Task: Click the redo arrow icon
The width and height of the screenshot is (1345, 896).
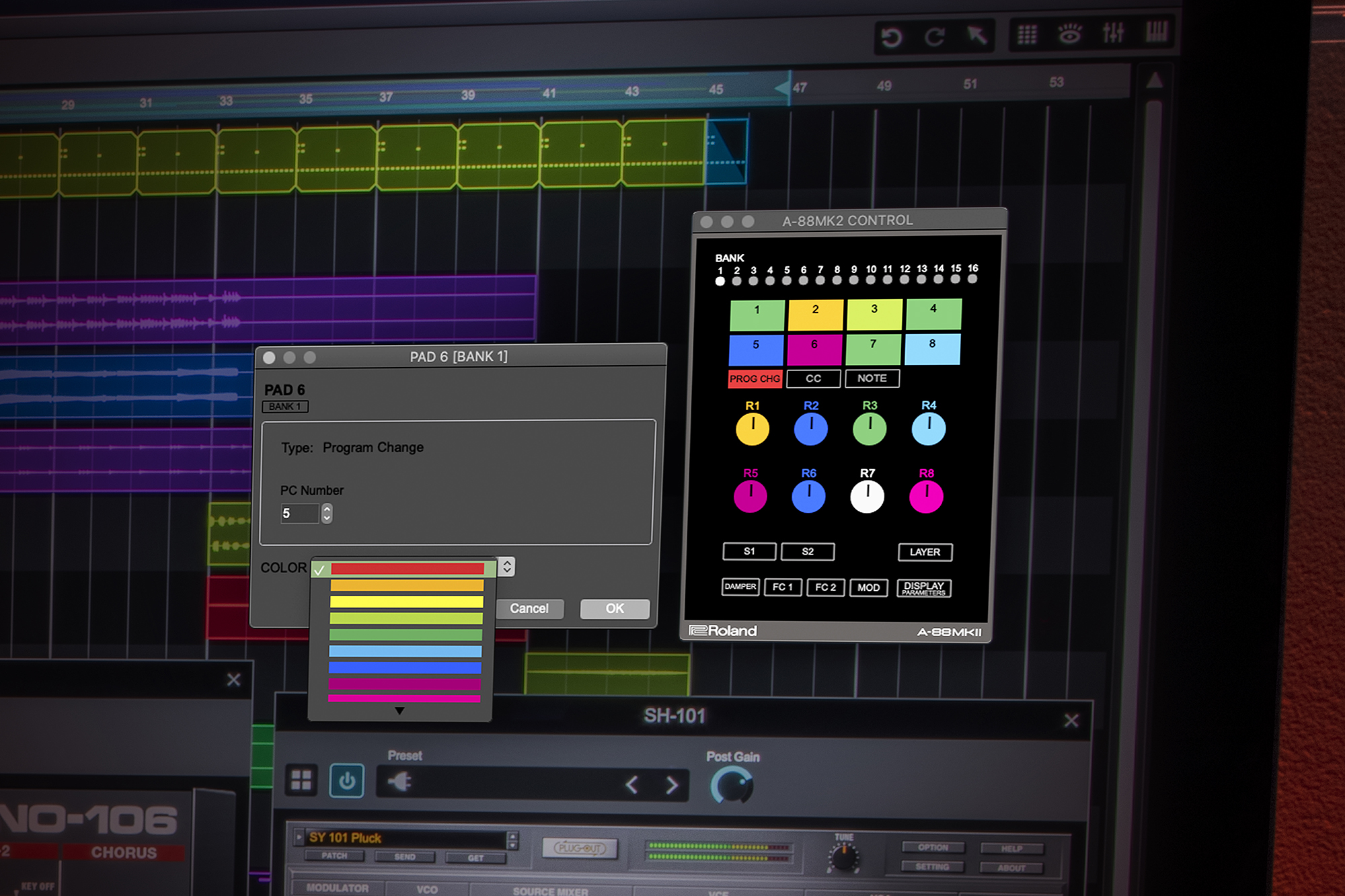Action: pos(935,36)
